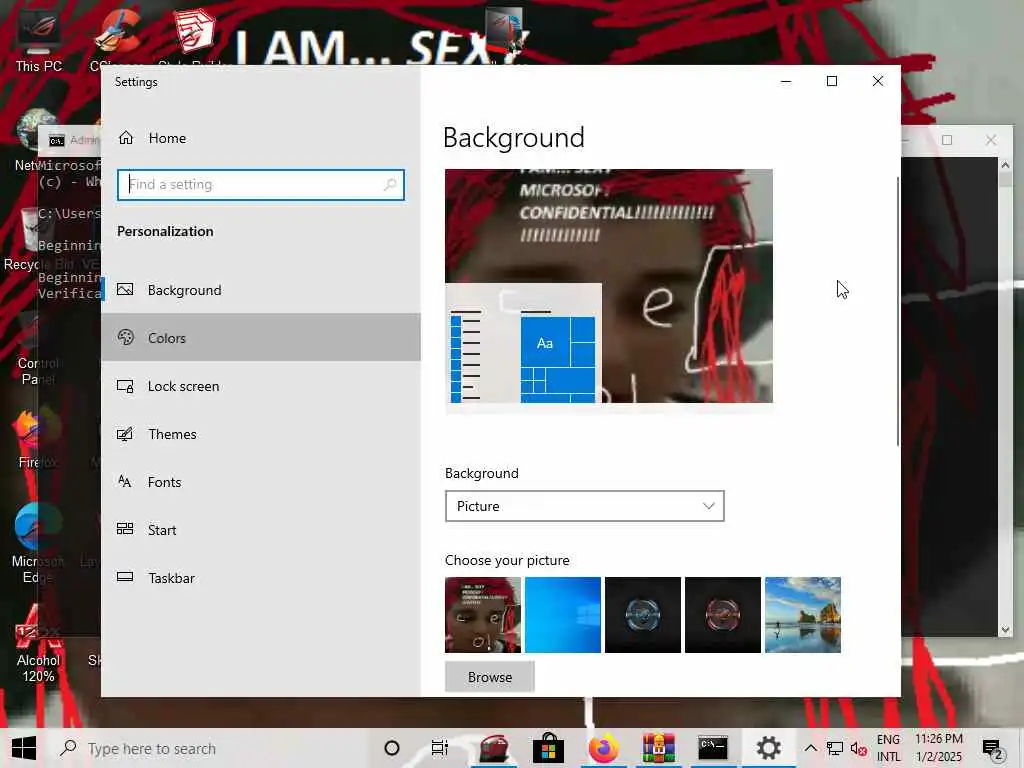Viewport: 1024px width, 768px height.
Task: Select Background in the Personalization sidebar
Action: coord(261,290)
